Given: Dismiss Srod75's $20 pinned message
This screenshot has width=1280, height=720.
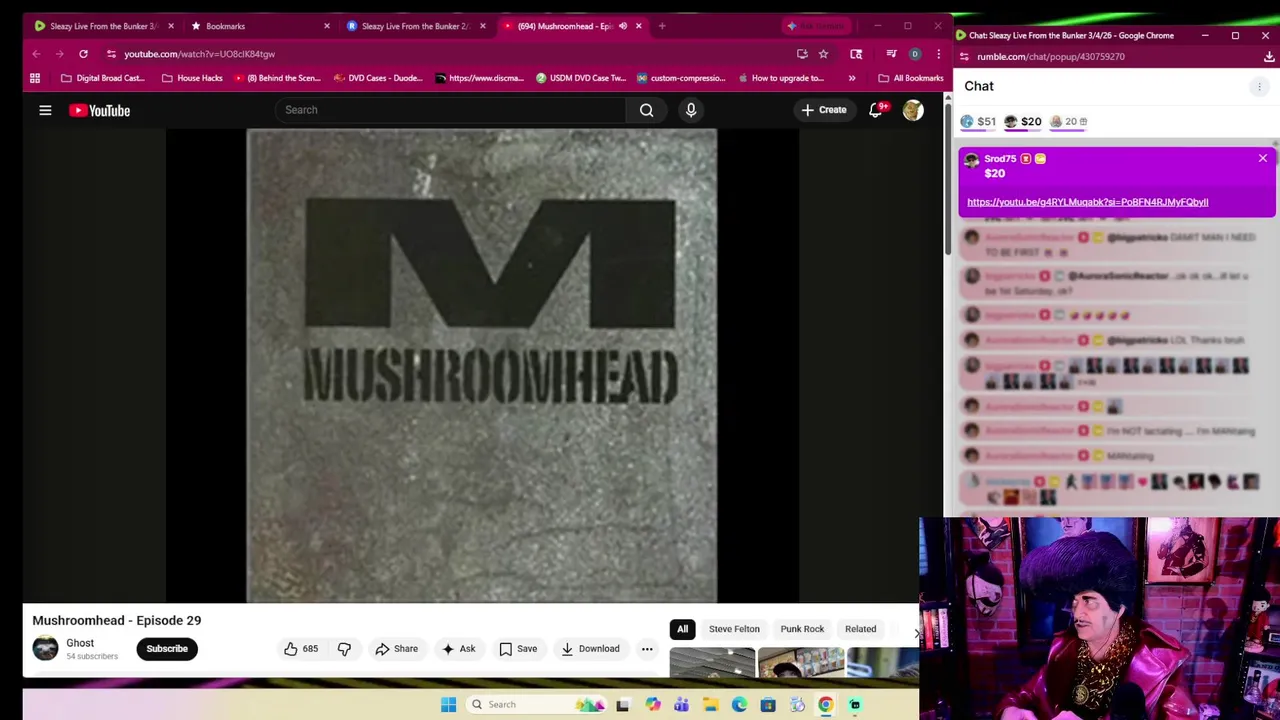Looking at the screenshot, I should pyautogui.click(x=1263, y=158).
